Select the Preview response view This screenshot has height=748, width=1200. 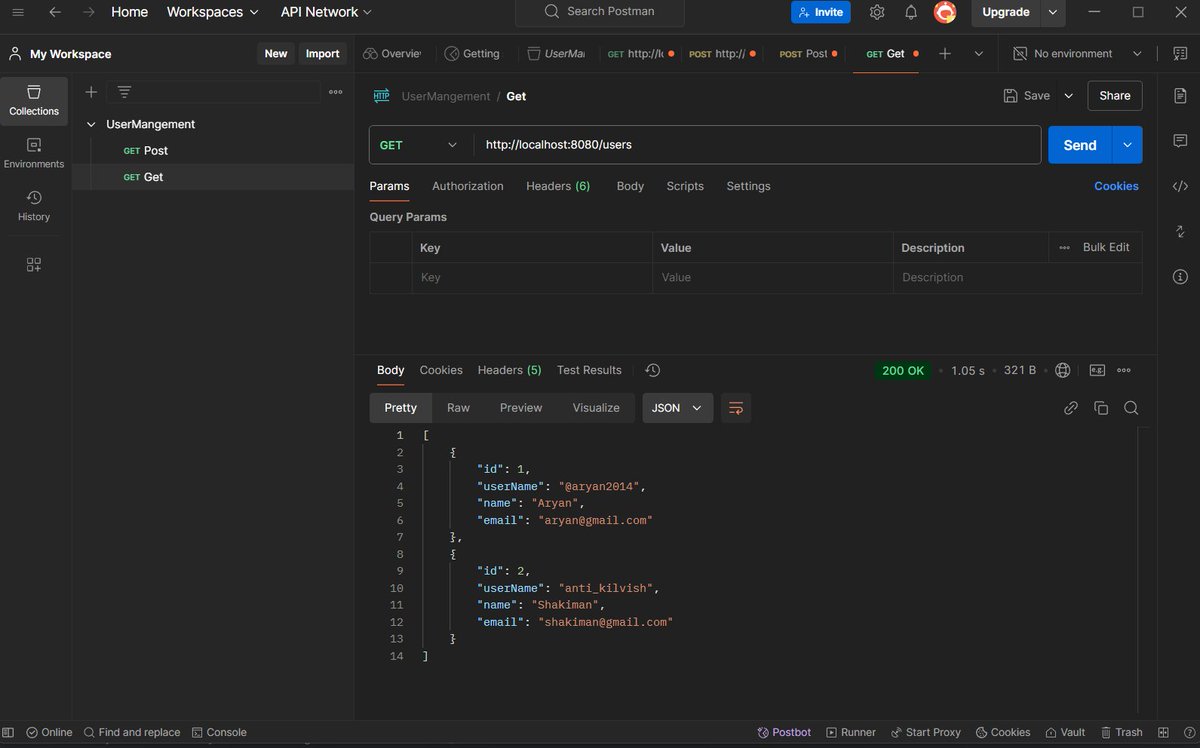pyautogui.click(x=521, y=408)
